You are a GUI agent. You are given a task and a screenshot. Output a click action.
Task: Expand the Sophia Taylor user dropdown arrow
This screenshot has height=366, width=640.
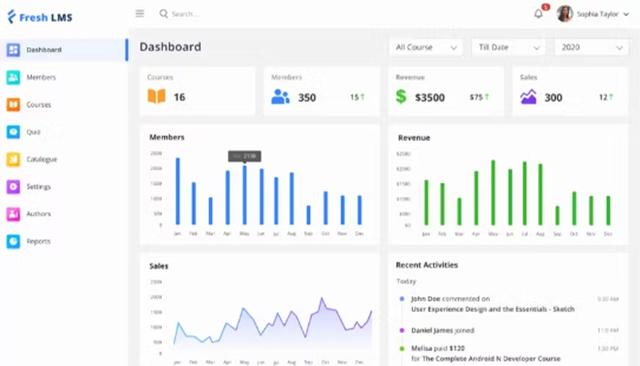tap(626, 14)
